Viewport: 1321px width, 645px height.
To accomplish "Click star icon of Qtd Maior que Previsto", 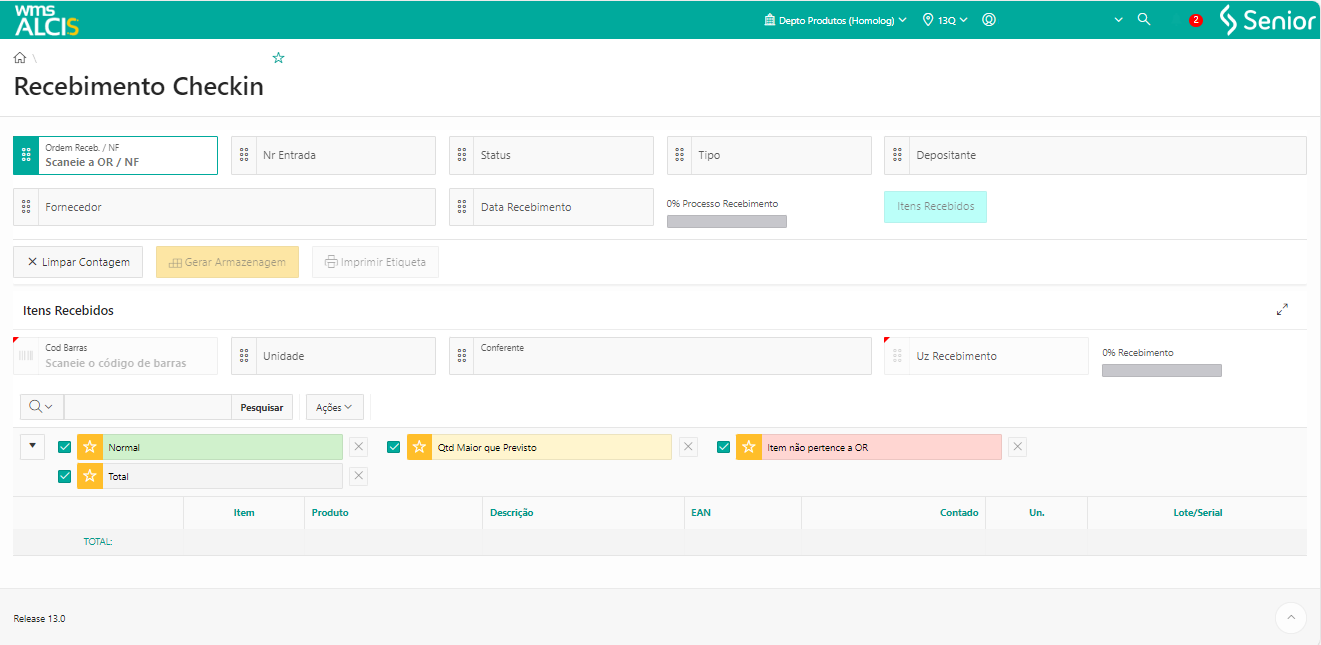I will [419, 447].
